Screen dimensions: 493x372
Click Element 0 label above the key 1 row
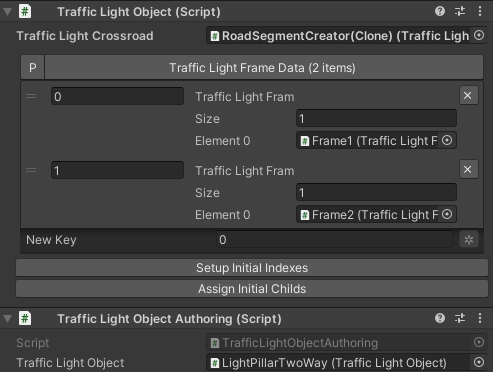[x=222, y=141]
